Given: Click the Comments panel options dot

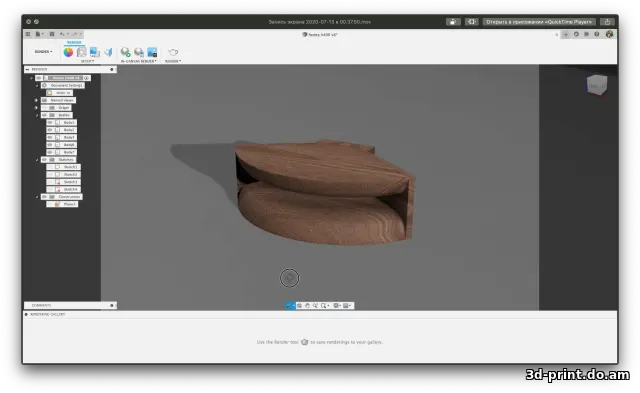Looking at the screenshot, I should click(111, 305).
